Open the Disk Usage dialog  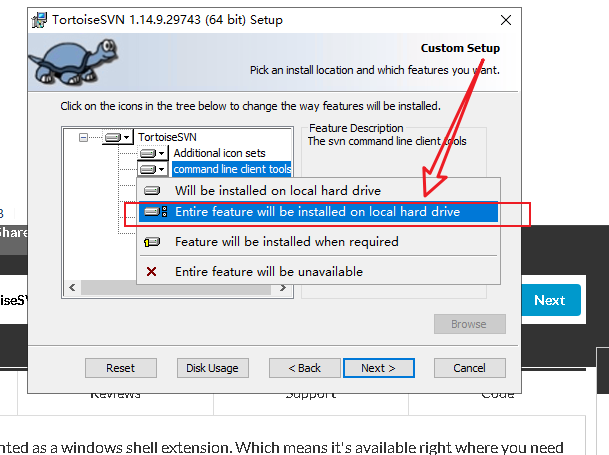[212, 368]
